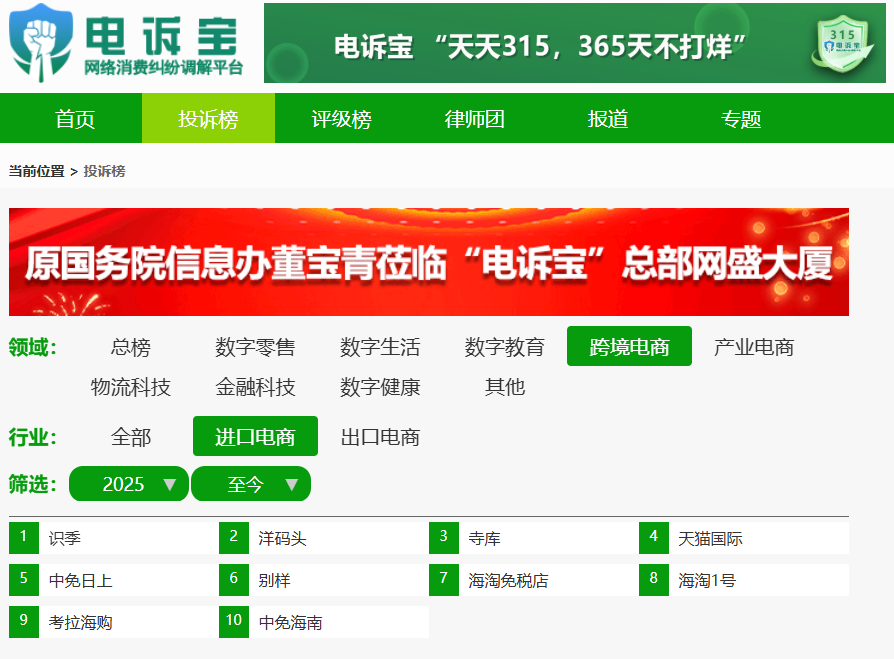Open the 2025 year dropdown
Image resolution: width=894 pixels, height=659 pixels.
(x=129, y=484)
